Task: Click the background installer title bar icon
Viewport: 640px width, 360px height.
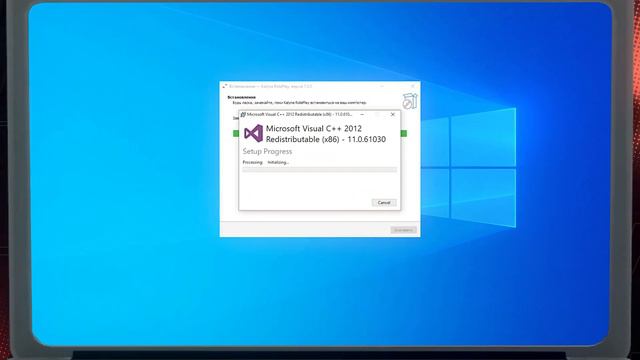Action: [225, 87]
